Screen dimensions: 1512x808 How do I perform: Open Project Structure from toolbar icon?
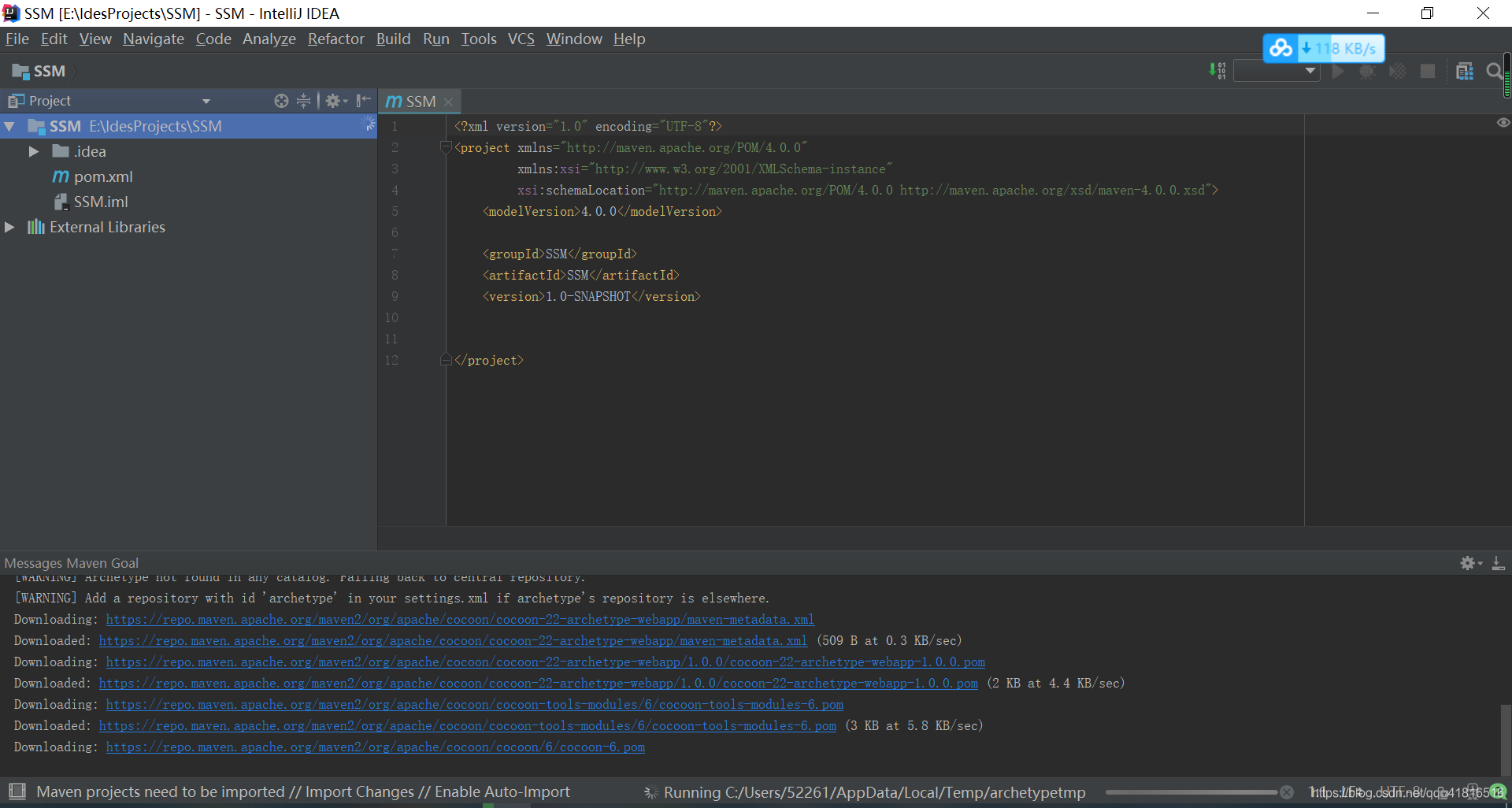point(1465,71)
